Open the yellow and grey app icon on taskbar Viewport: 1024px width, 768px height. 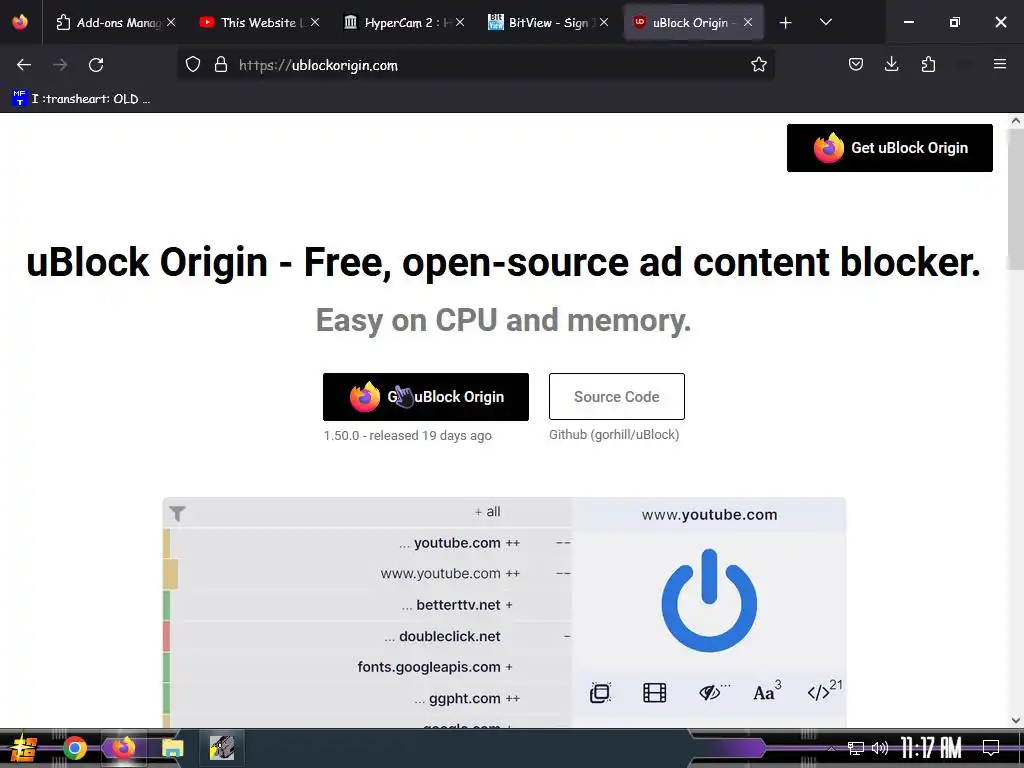222,748
